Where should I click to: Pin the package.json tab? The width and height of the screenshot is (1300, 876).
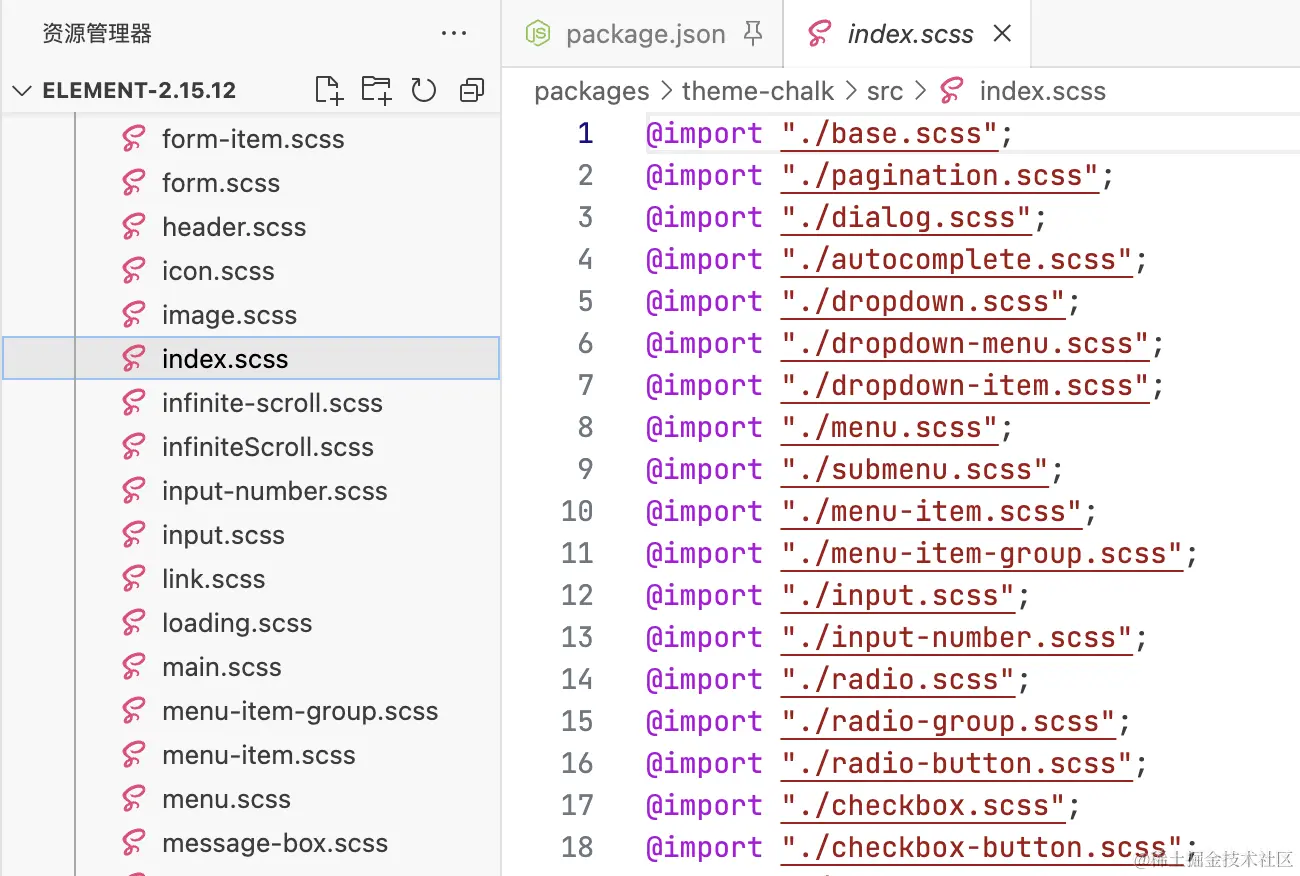753,34
